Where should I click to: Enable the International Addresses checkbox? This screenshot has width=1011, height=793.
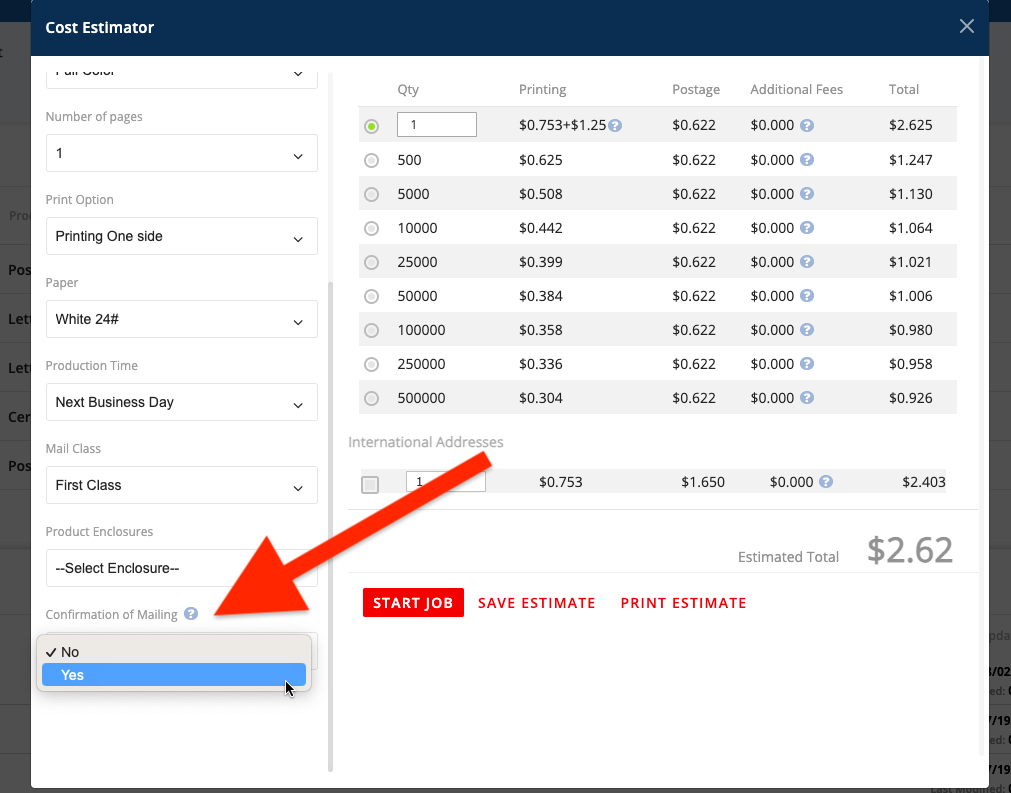coord(370,484)
